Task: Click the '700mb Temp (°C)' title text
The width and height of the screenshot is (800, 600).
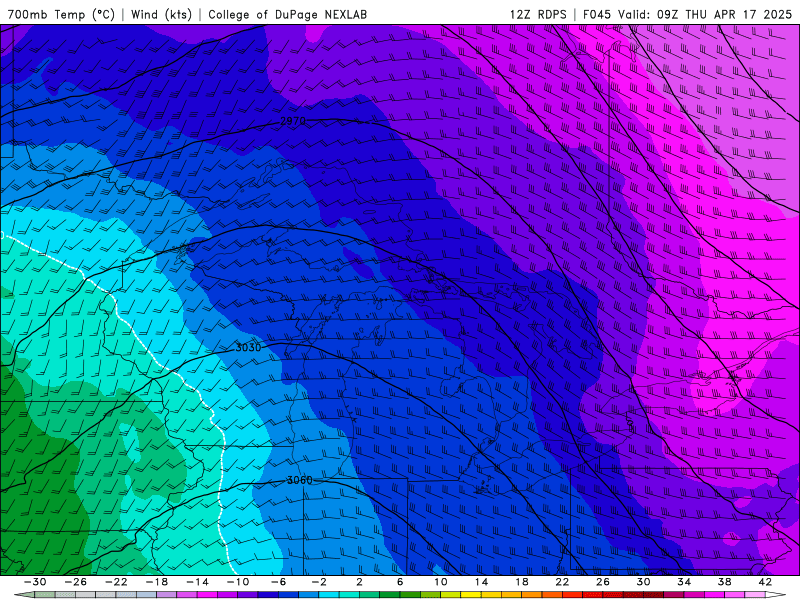Action: (x=61, y=14)
